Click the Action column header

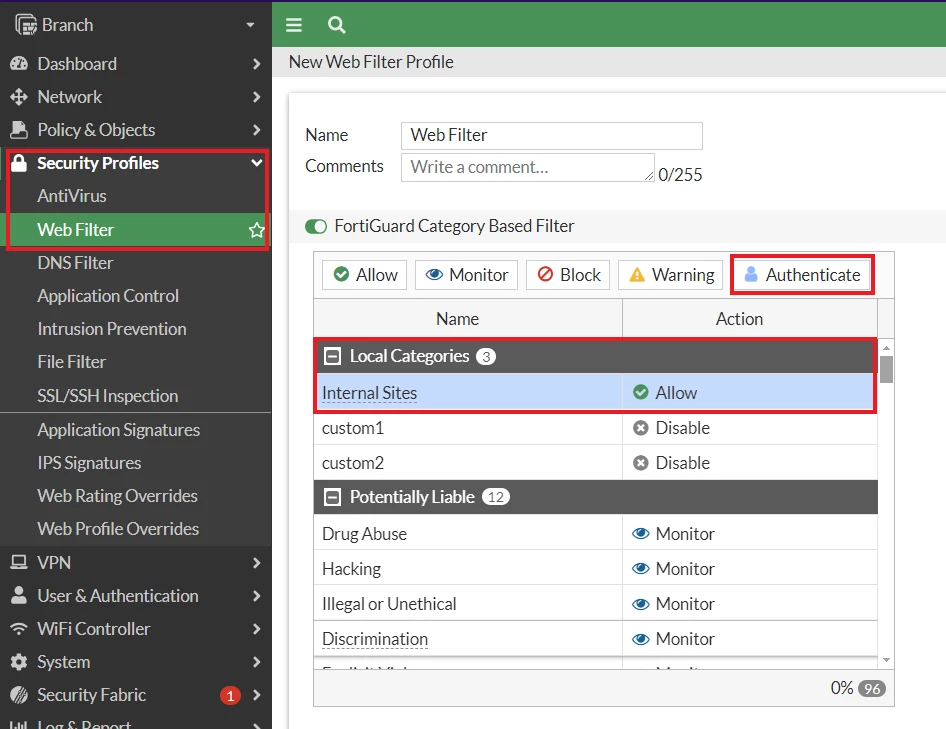pos(750,319)
